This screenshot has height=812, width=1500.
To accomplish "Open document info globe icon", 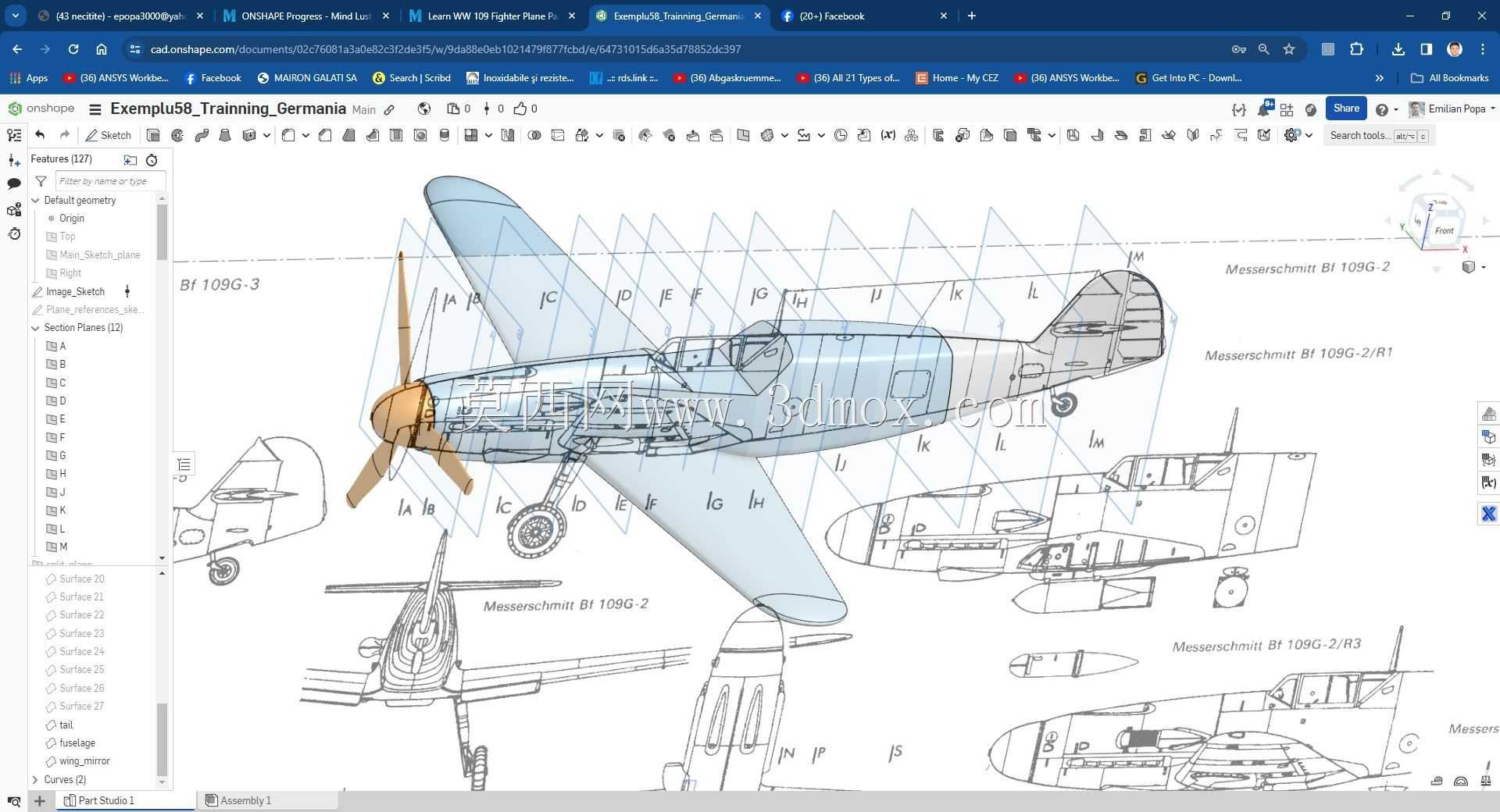I will [423, 109].
